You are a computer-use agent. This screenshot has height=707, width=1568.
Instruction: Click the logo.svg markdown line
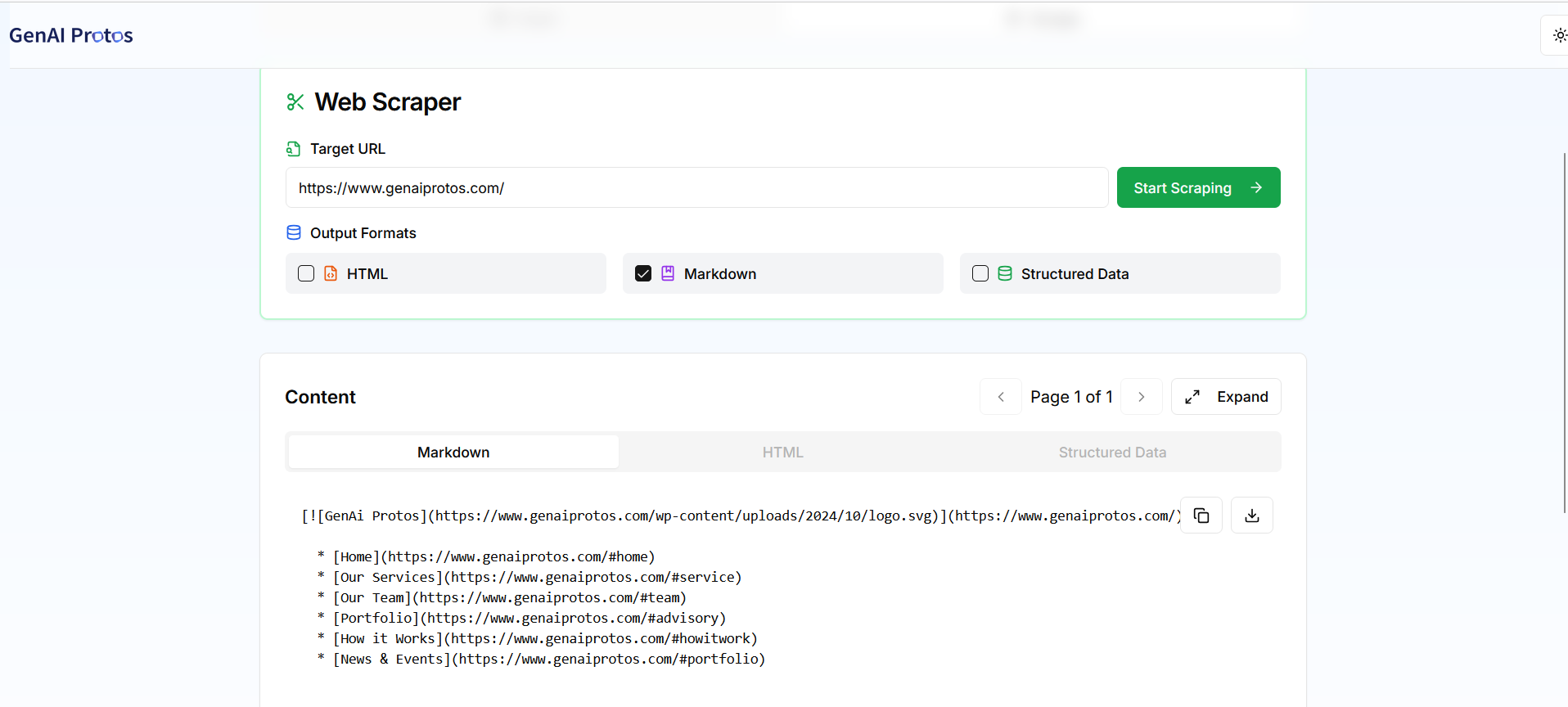[x=741, y=516]
